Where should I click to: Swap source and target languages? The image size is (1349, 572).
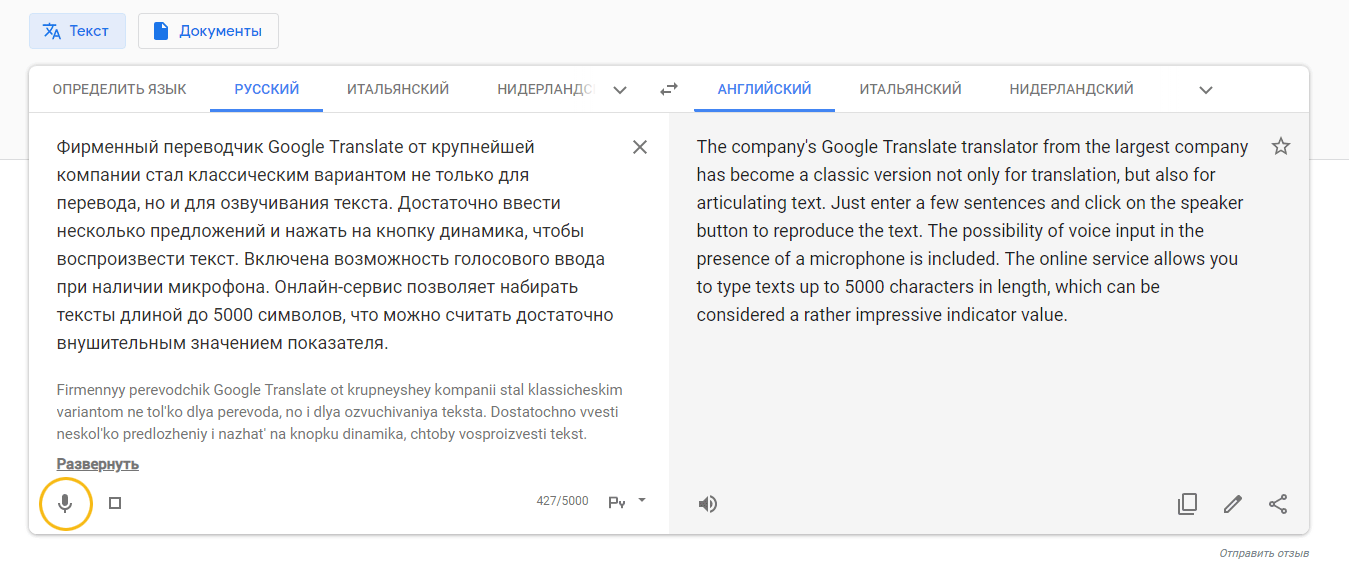click(x=669, y=90)
